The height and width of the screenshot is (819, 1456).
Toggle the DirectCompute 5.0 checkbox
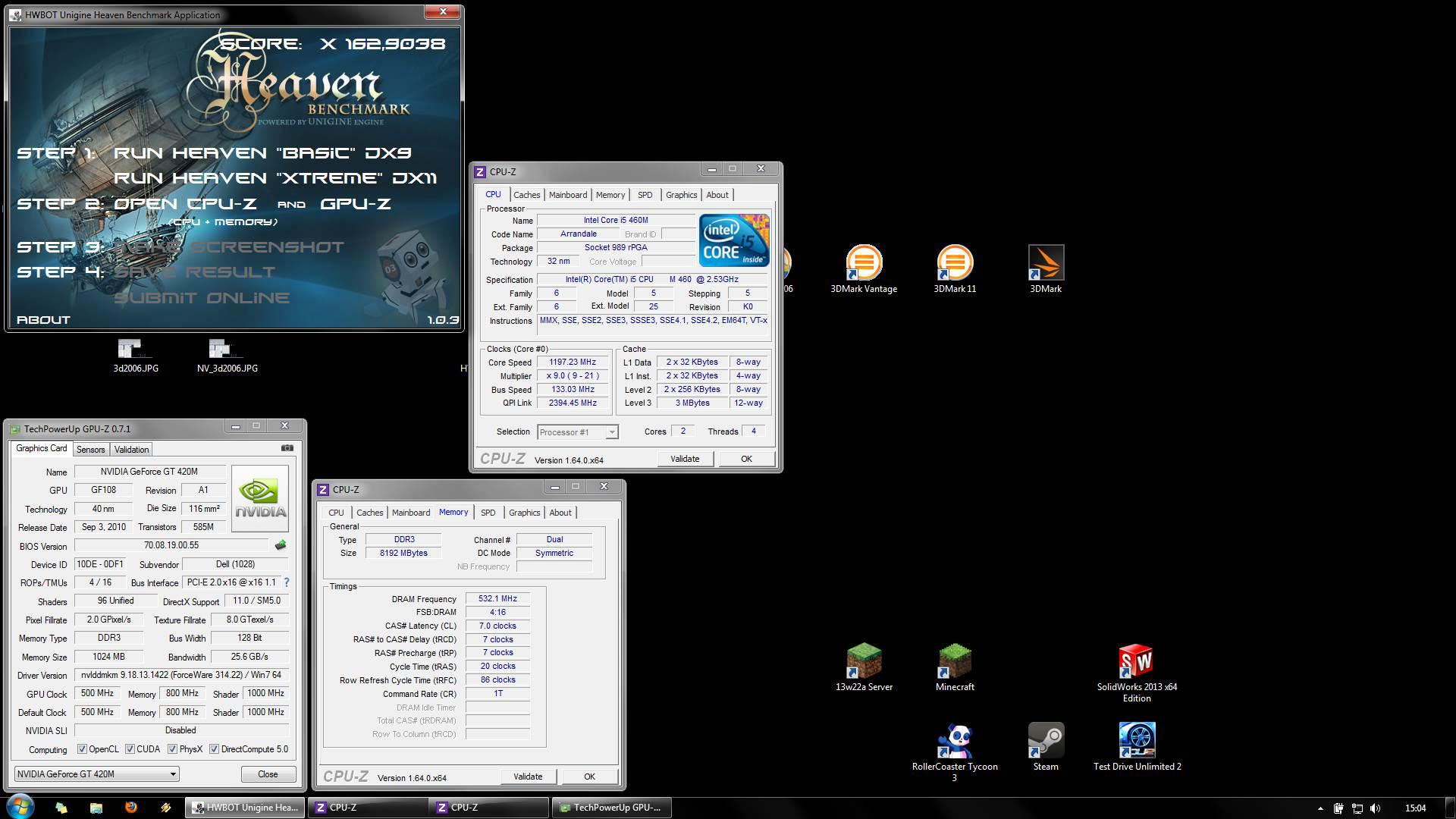[214, 749]
